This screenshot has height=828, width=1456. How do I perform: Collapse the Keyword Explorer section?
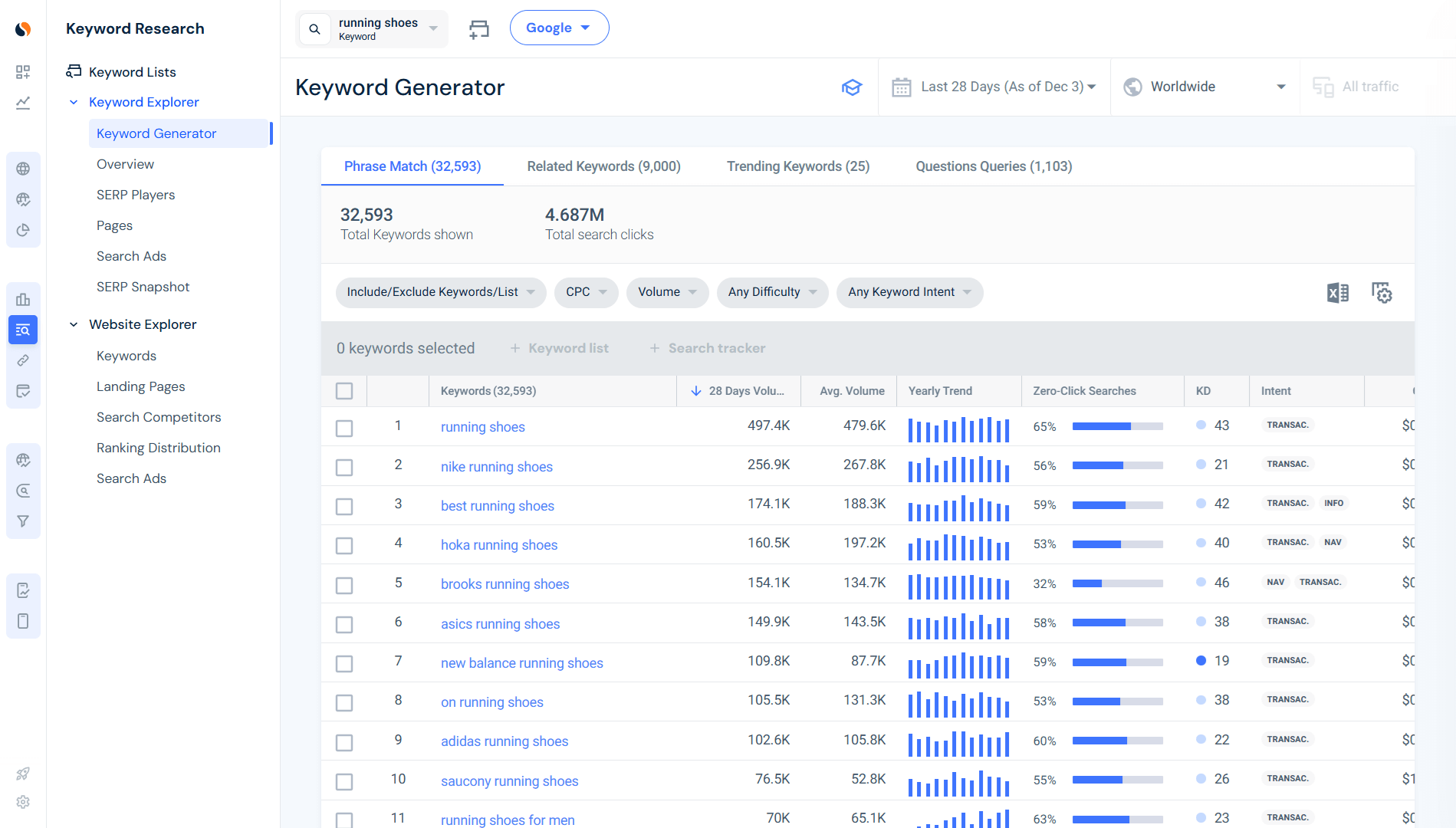point(73,101)
